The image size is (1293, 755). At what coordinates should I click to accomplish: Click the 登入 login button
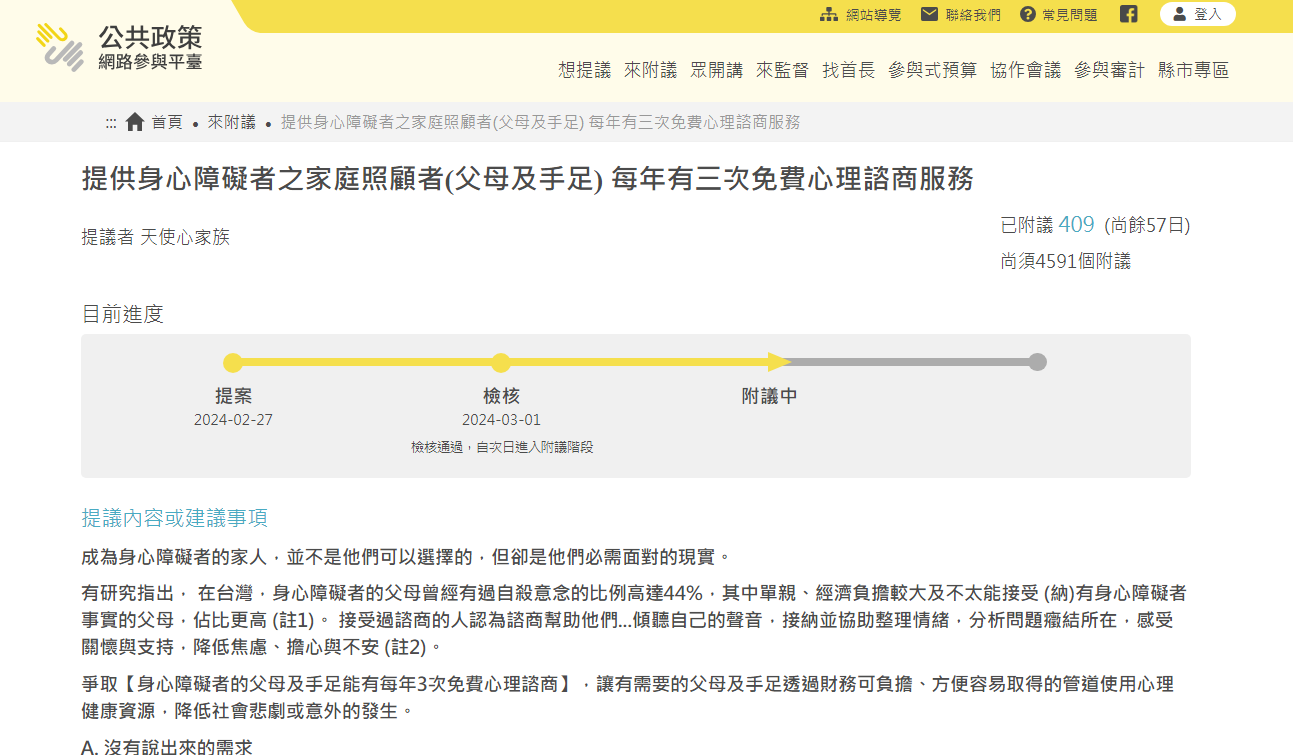[x=1197, y=14]
